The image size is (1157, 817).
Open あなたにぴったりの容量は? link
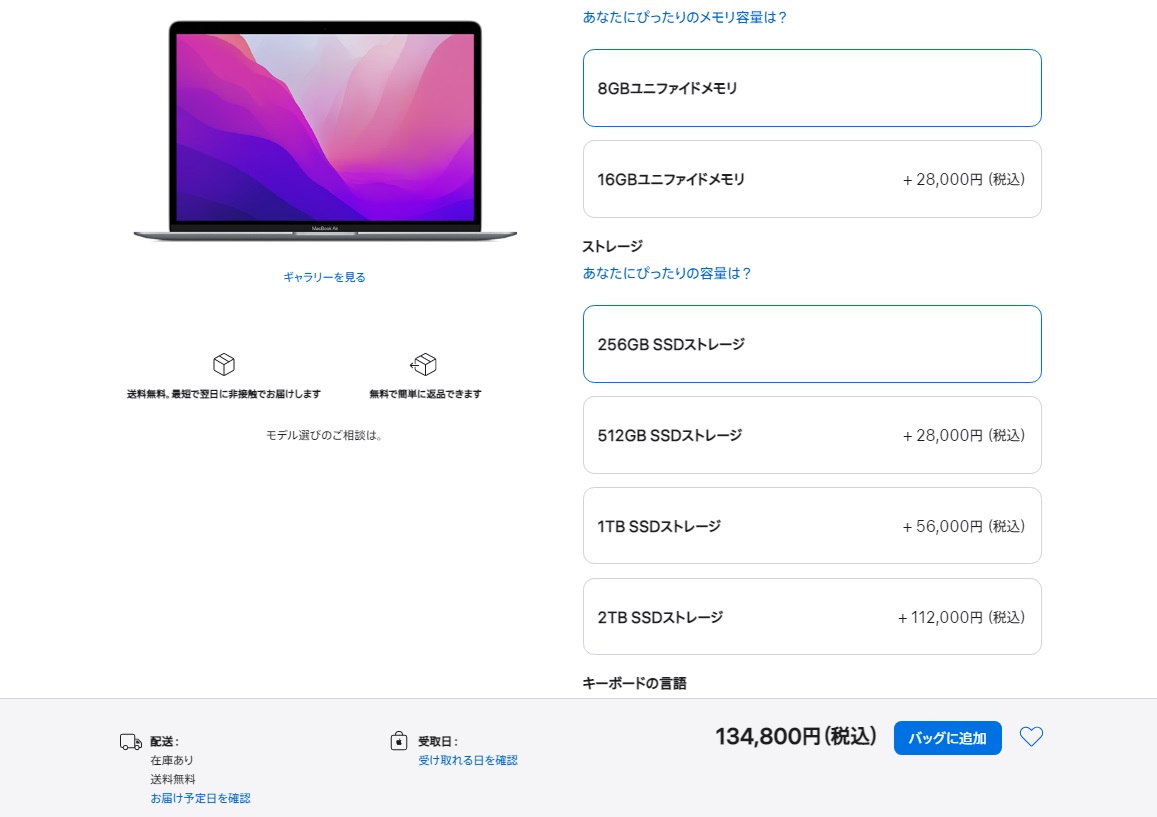[667, 273]
